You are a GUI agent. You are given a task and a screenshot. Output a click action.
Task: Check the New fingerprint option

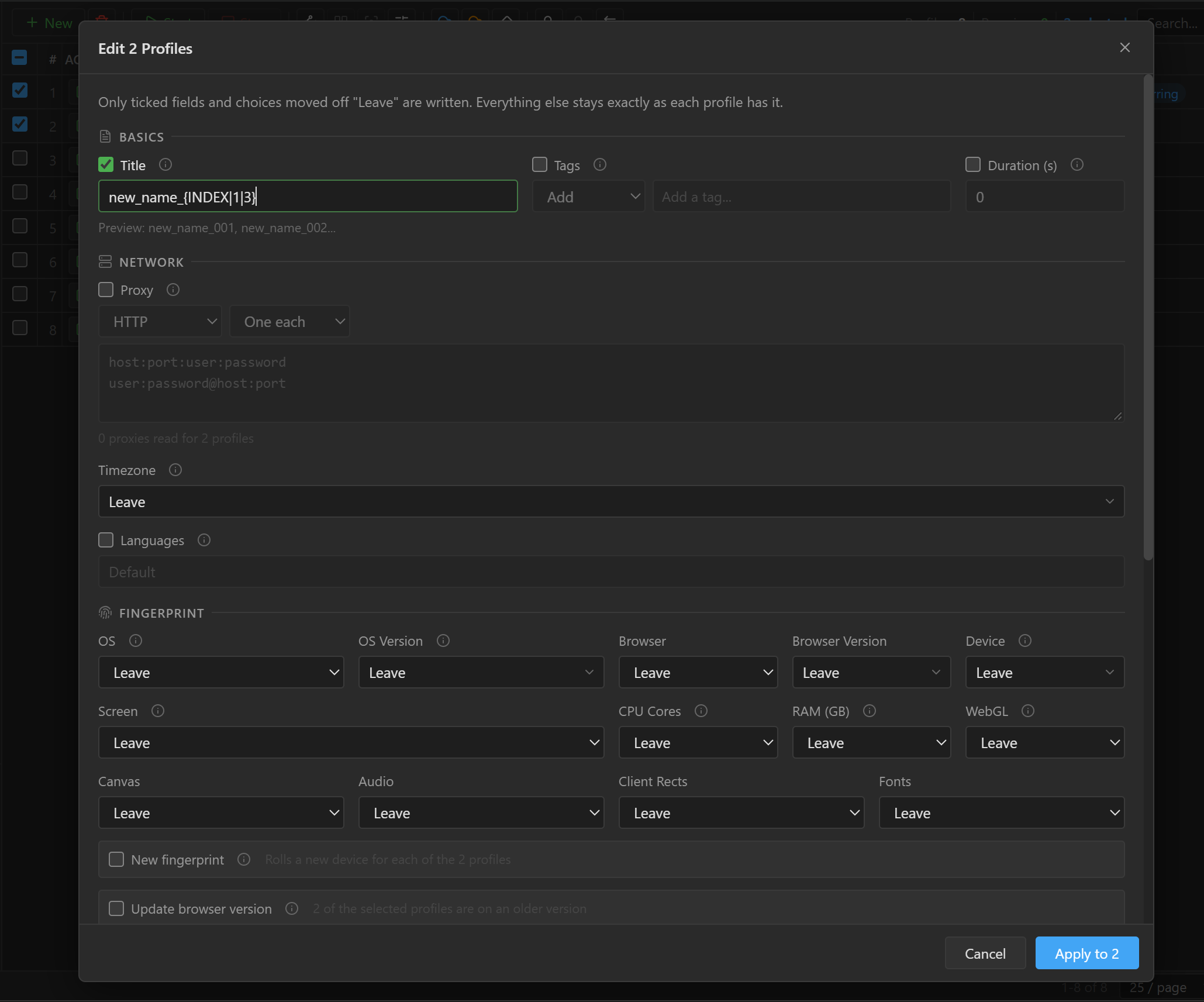tap(116, 859)
